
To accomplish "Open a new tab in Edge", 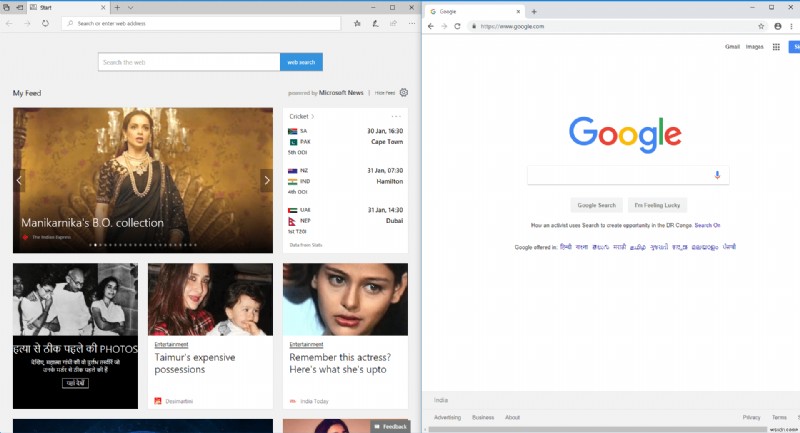I will coord(117,8).
